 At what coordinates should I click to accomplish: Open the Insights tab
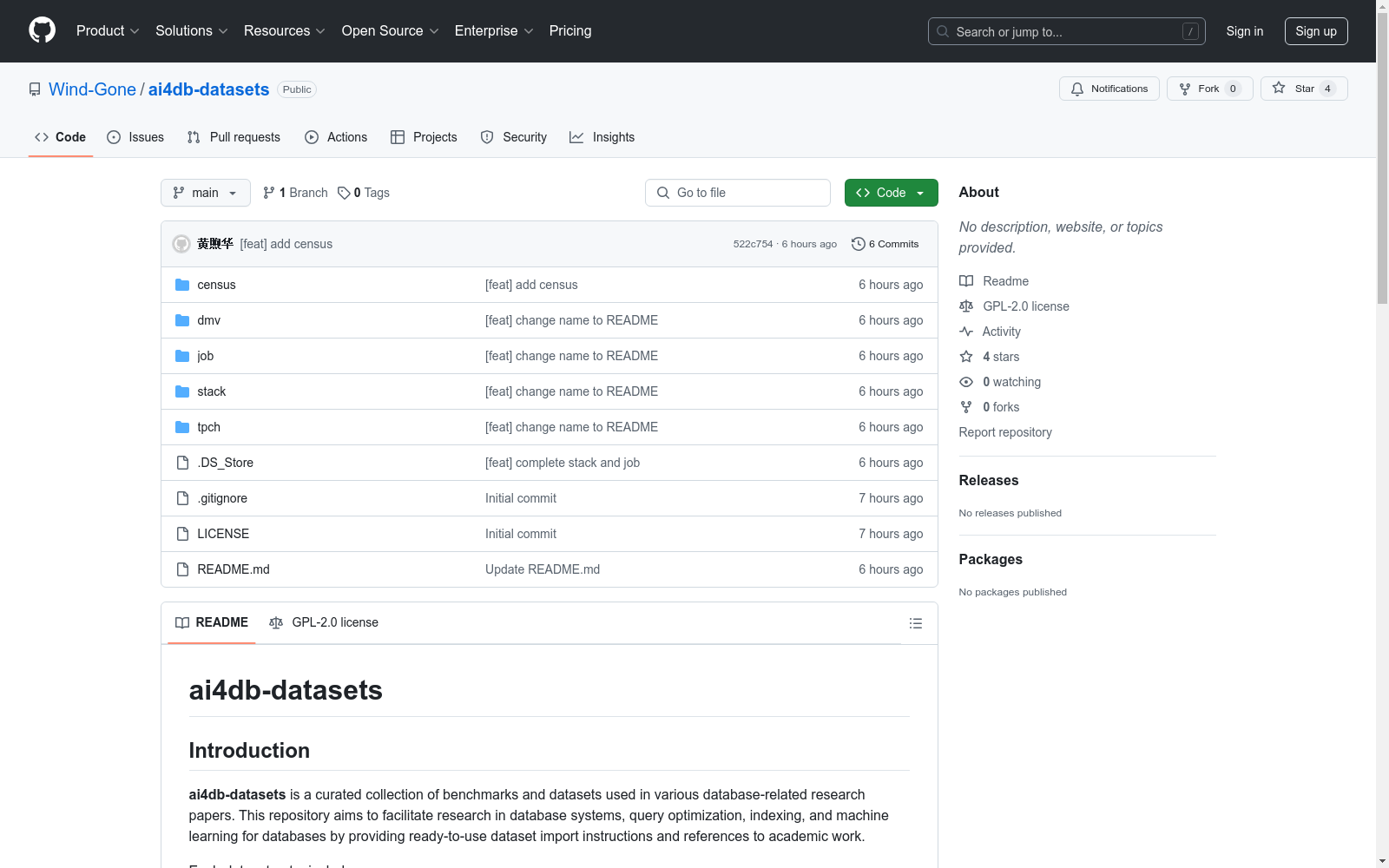(x=602, y=137)
